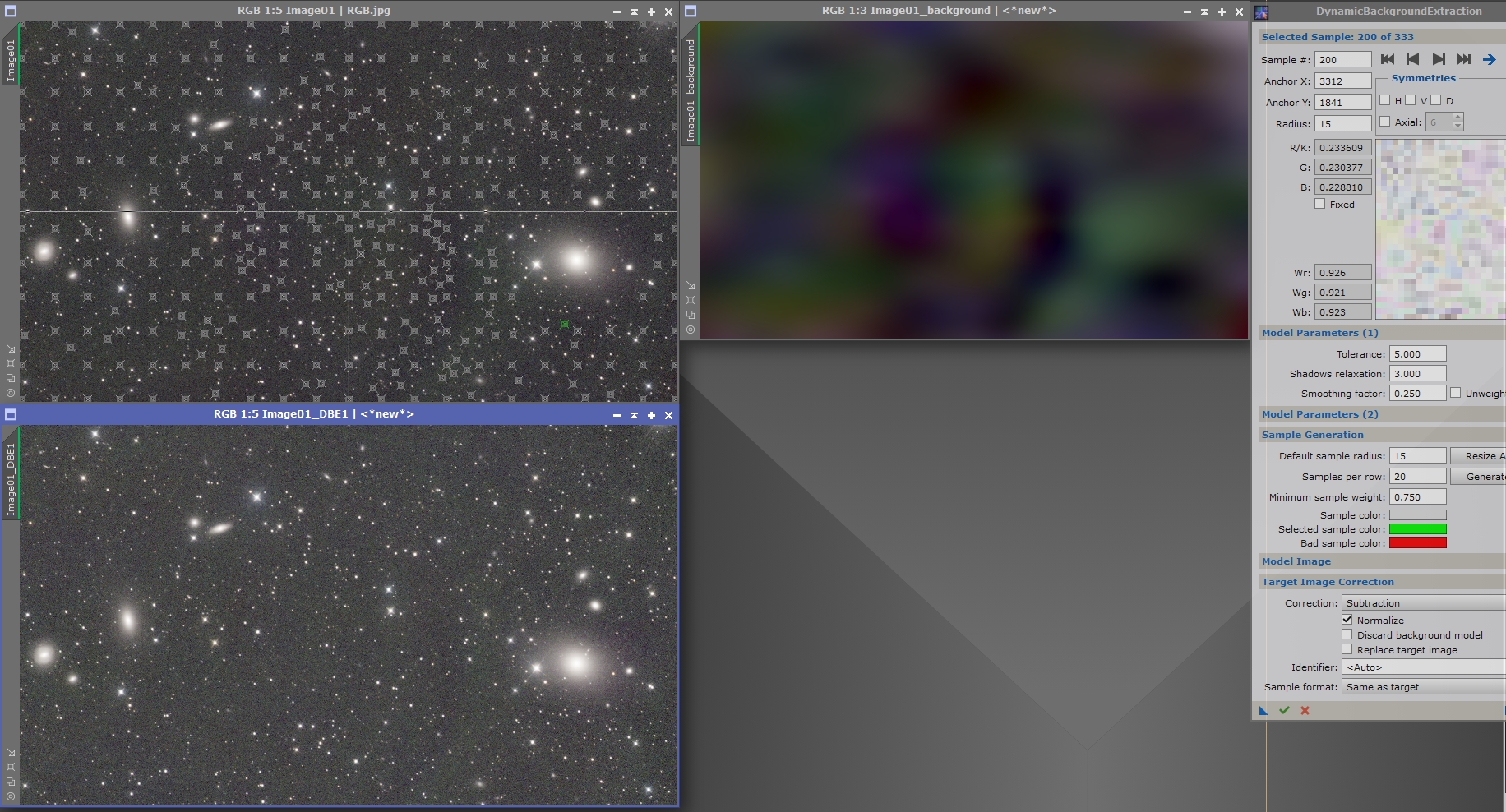Go to the next sample
The image size is (1506, 812).
coord(1439,59)
